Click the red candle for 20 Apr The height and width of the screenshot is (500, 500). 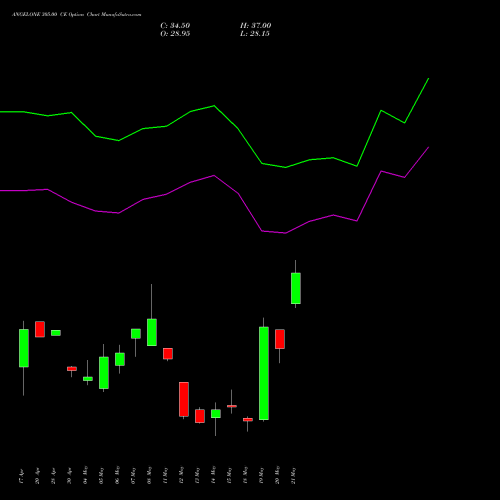40,329
